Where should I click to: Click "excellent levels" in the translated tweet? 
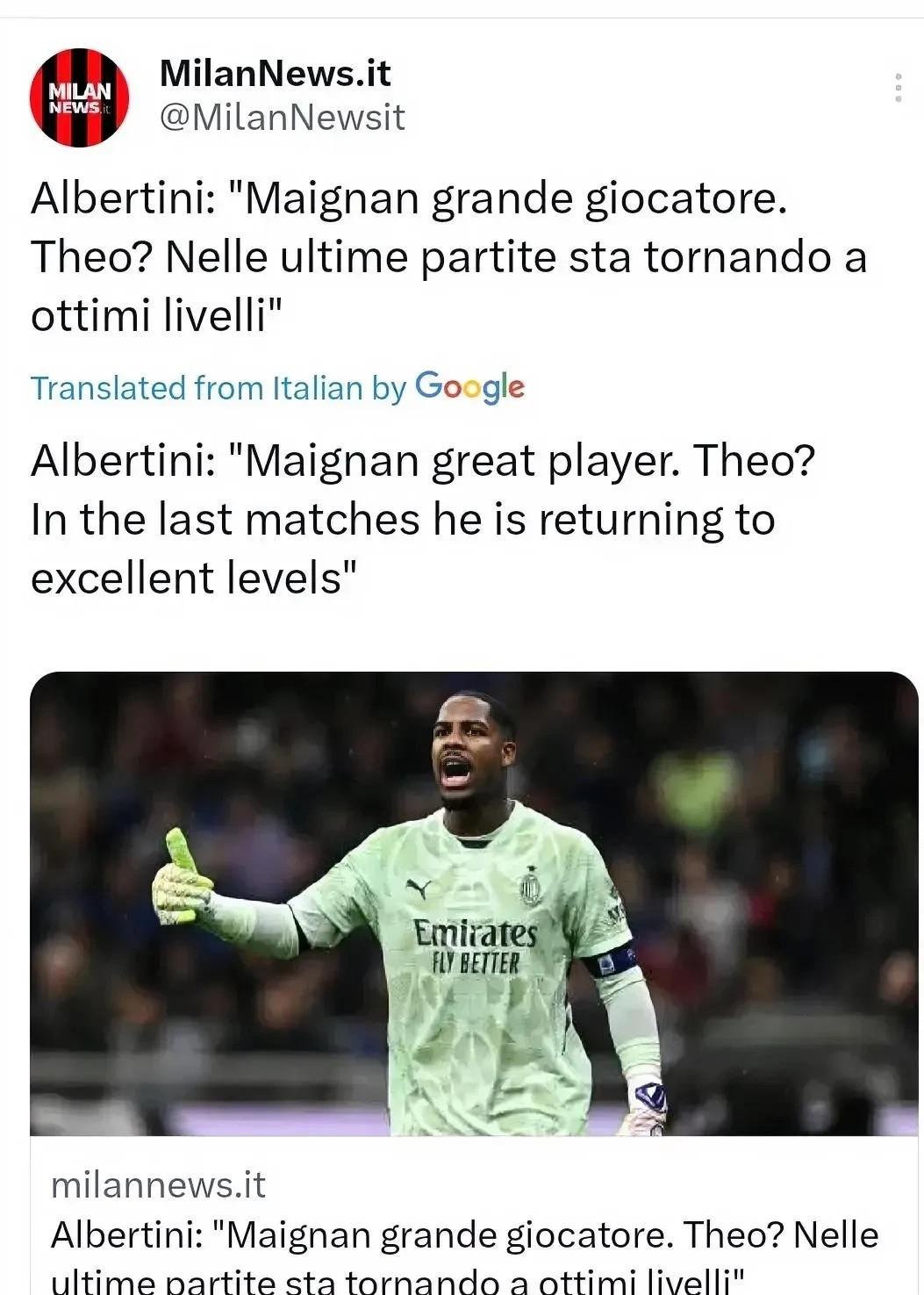195,578
